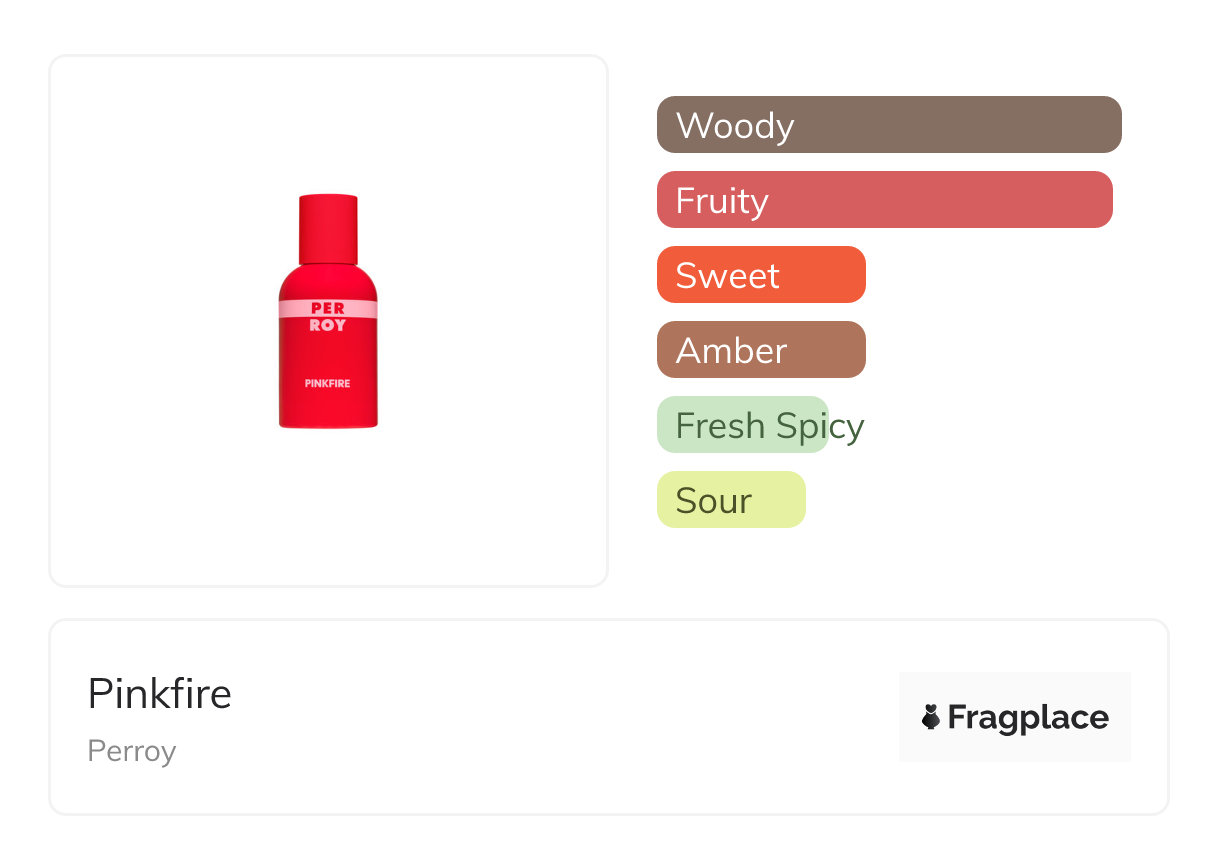
Task: Click the Fragplace bottle logo icon
Action: click(x=931, y=717)
